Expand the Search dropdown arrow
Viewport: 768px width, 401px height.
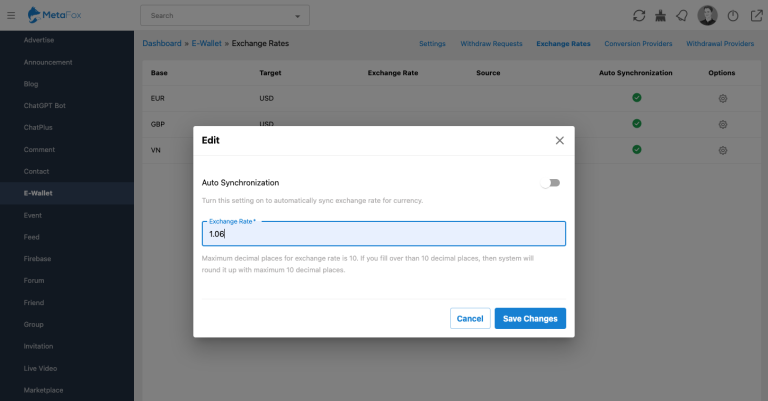(x=297, y=16)
